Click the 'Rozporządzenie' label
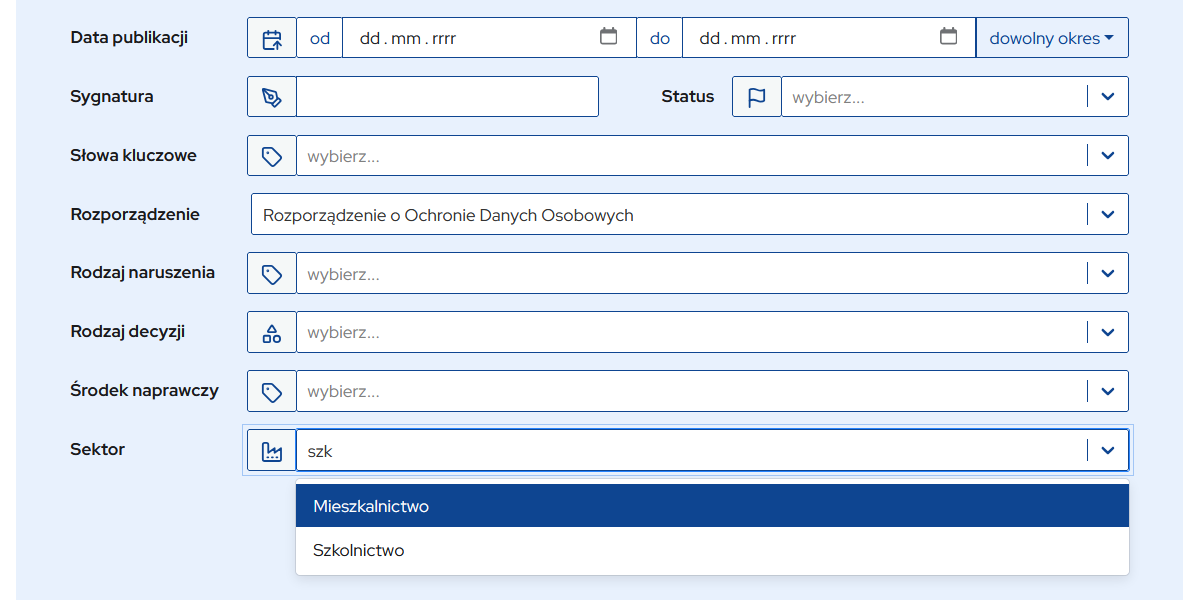Image resolution: width=1200 pixels, height=600 pixels. pos(135,215)
